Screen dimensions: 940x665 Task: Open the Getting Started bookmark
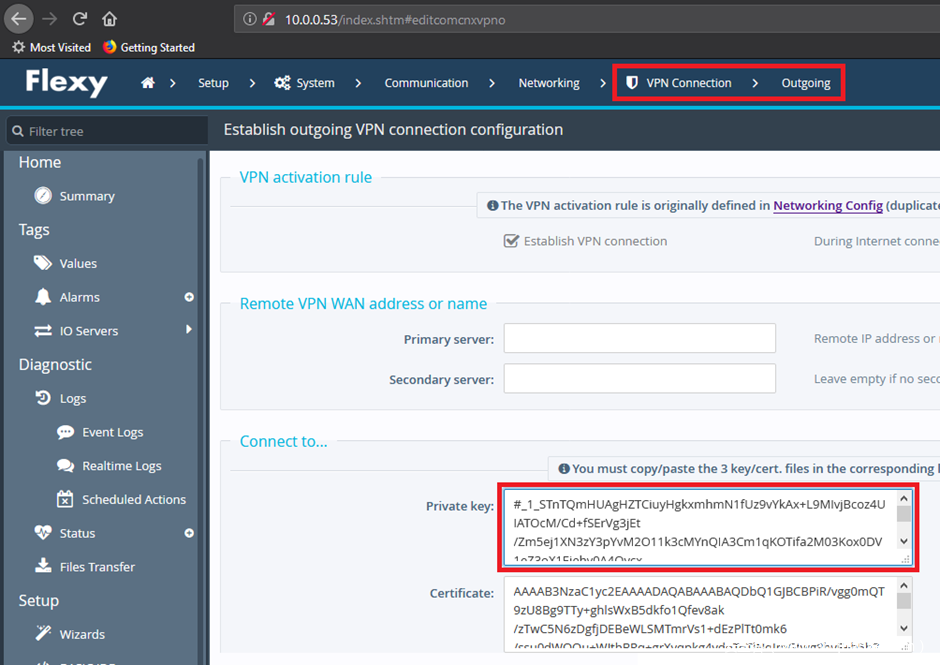(148, 47)
